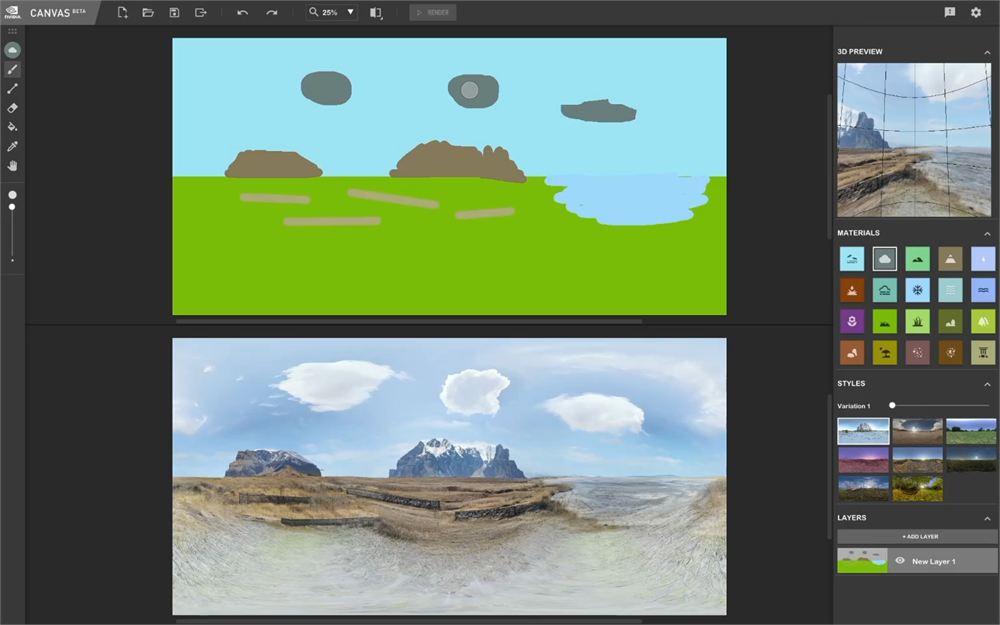Screen dimensions: 1000x625
Task: Click the NVIDIA logo at top left
Action: pyautogui.click(x=12, y=12)
